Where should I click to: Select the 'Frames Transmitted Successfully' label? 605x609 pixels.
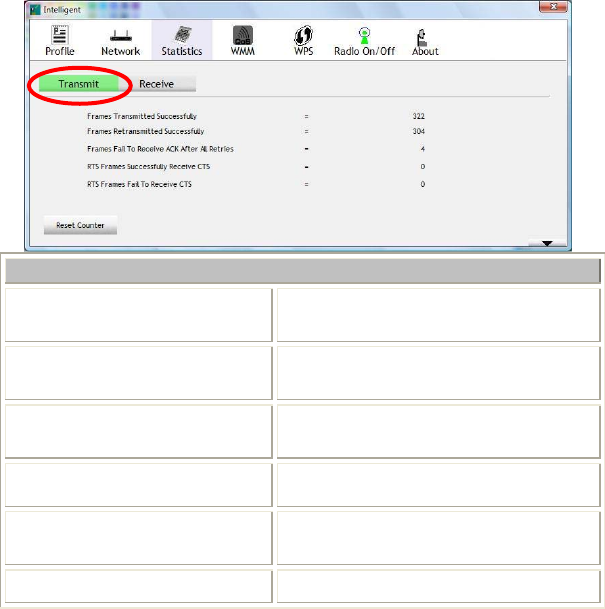point(142,116)
